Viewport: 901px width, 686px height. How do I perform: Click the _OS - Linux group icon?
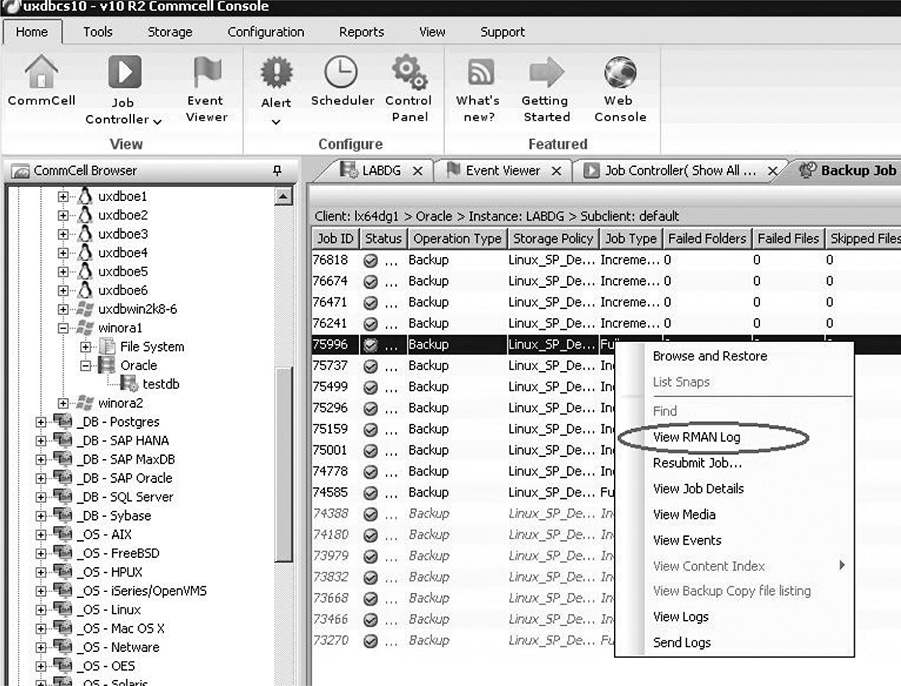(x=63, y=610)
